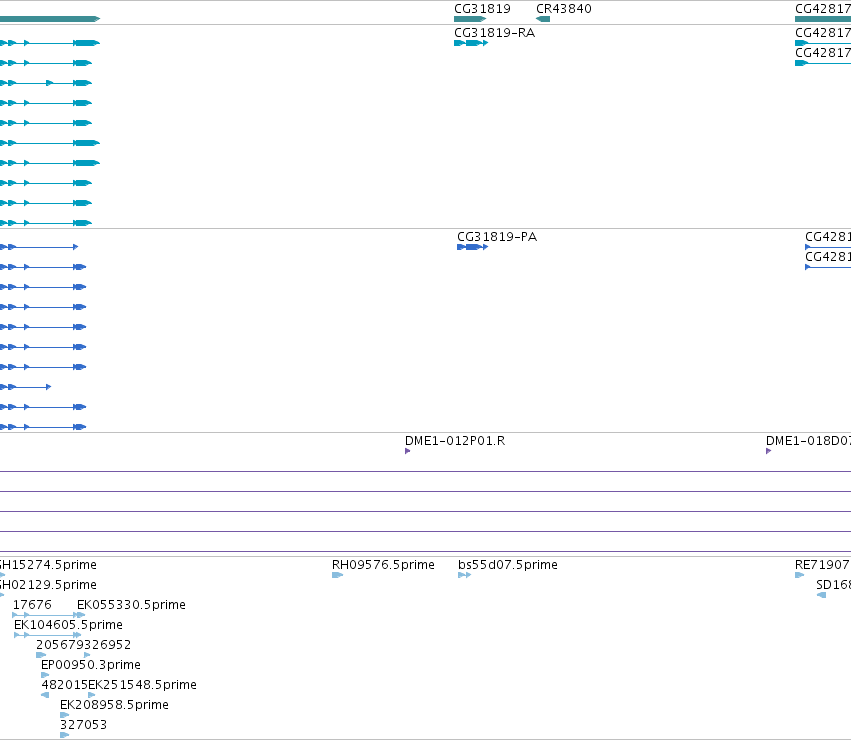Click the 326952 feature label
The image size is (851, 740).
(x=108, y=644)
